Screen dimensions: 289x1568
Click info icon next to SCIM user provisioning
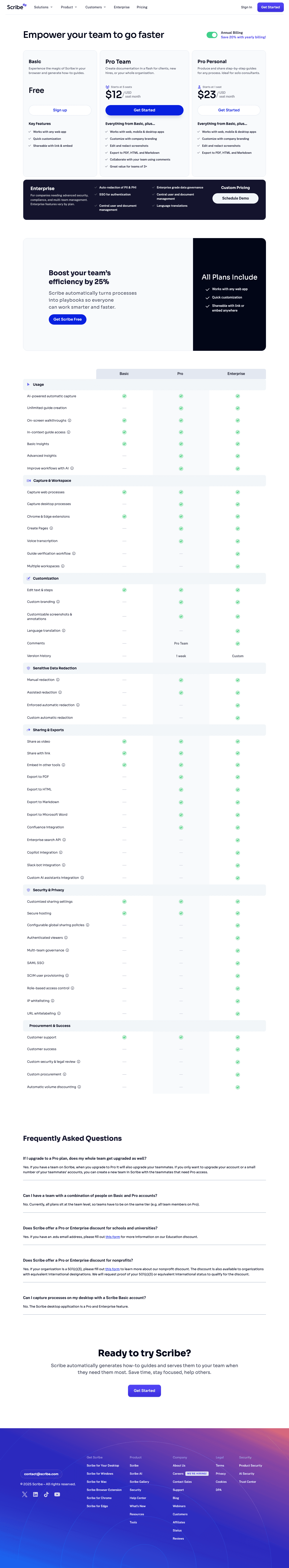(x=67, y=976)
